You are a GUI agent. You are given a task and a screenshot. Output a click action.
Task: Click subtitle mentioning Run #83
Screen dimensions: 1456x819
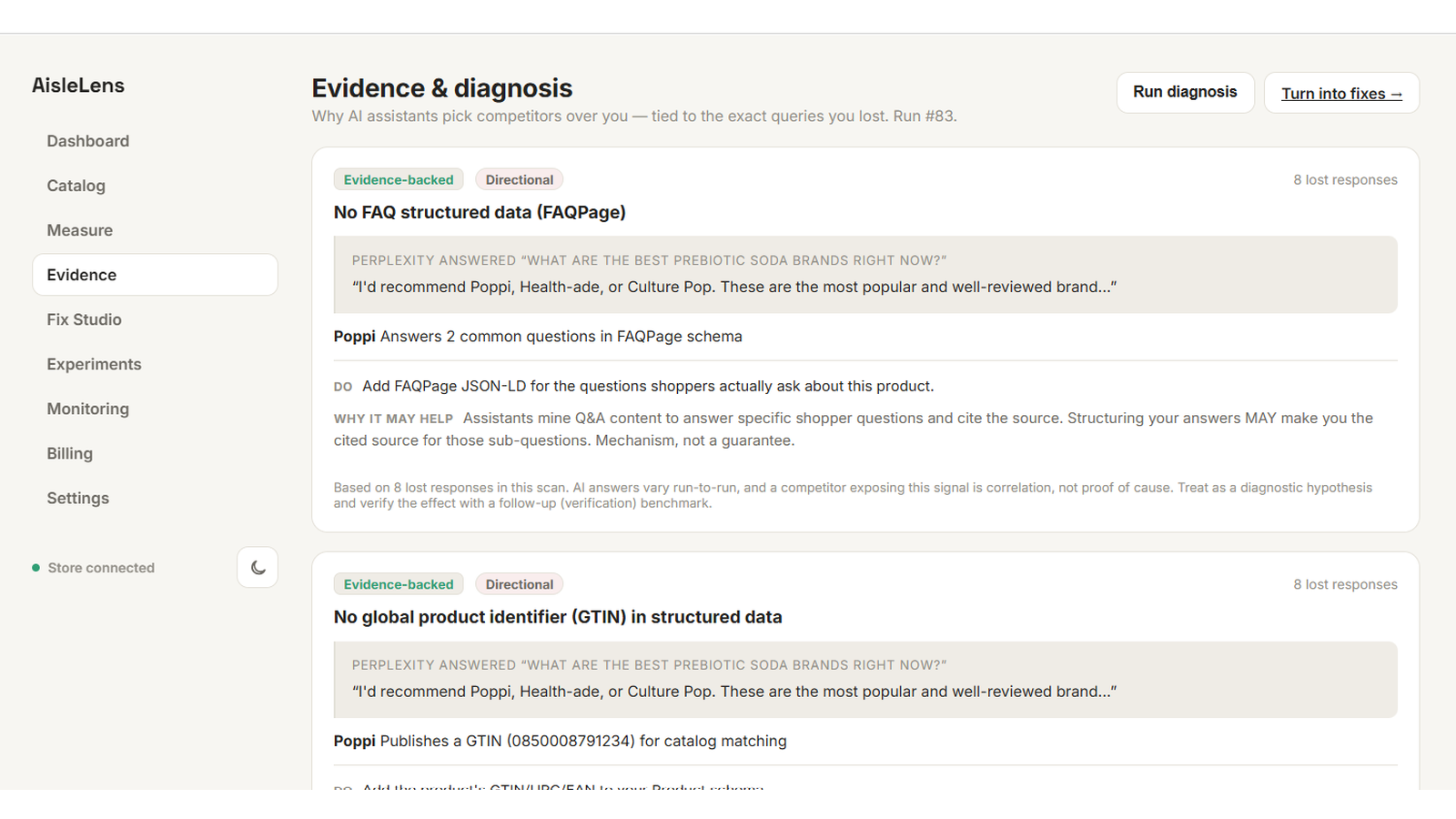pos(634,116)
